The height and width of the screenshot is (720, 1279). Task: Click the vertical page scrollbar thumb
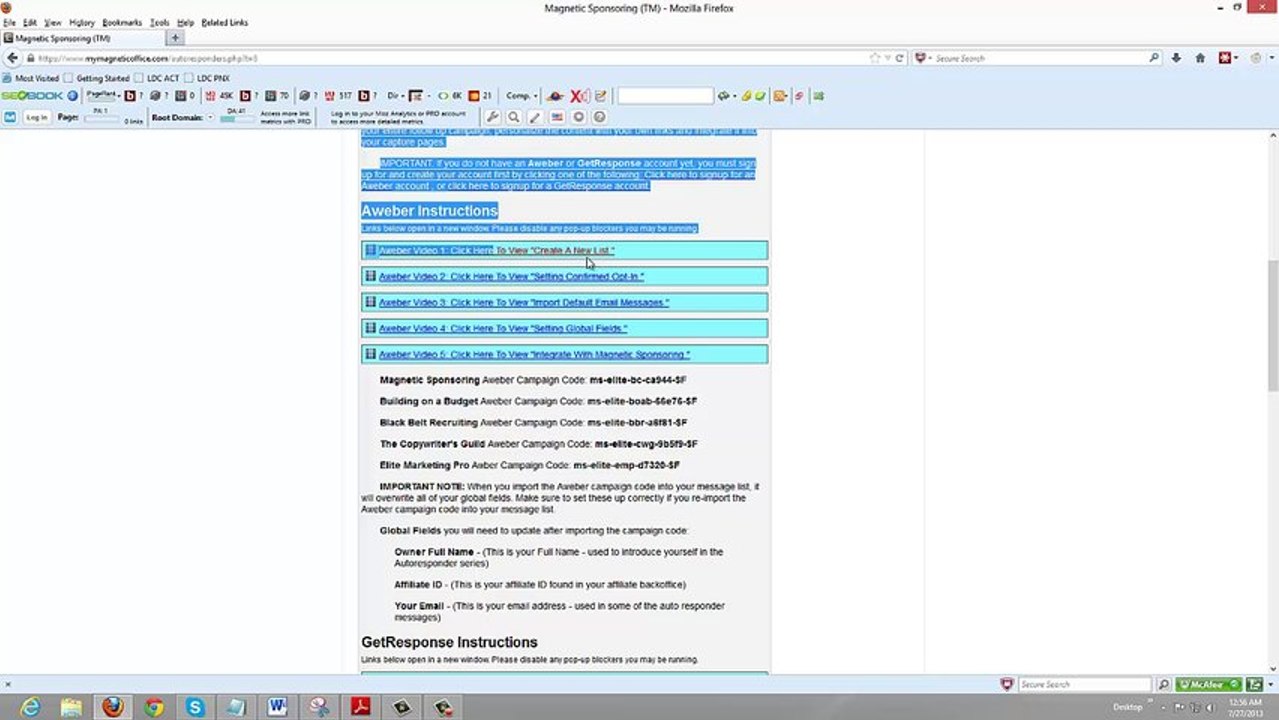point(1273,324)
